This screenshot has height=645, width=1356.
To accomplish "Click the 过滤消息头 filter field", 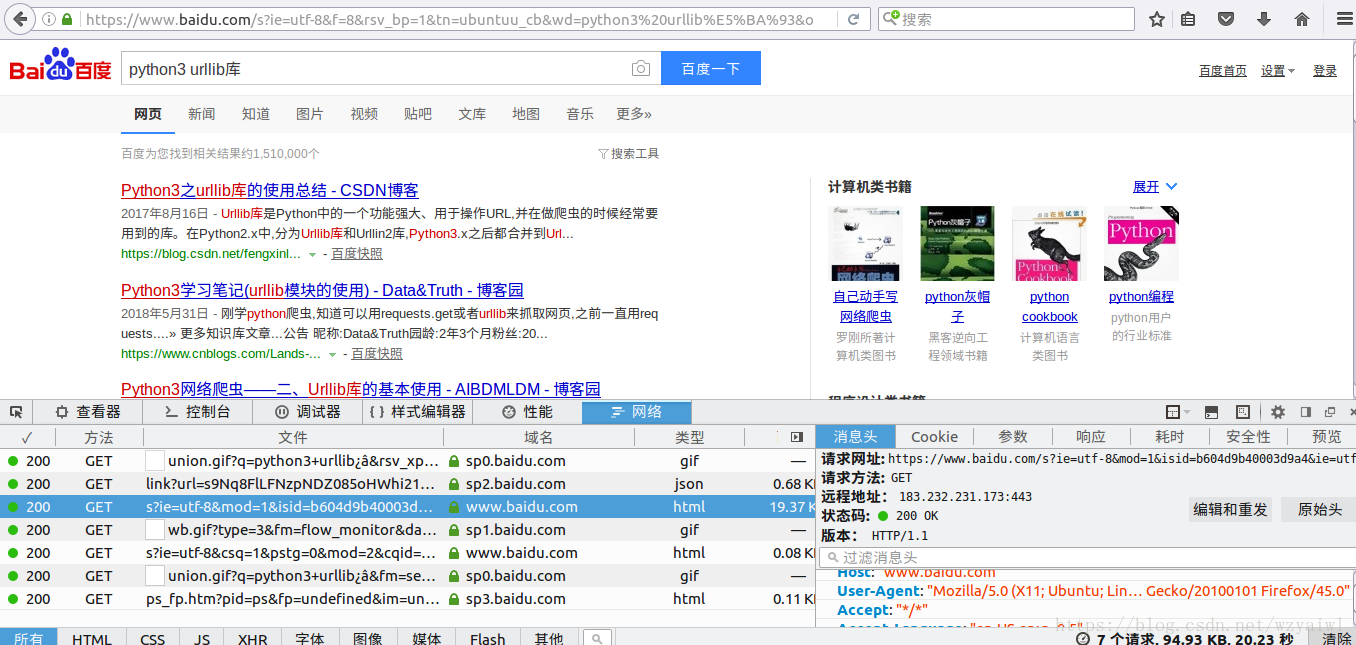I will 1085,558.
